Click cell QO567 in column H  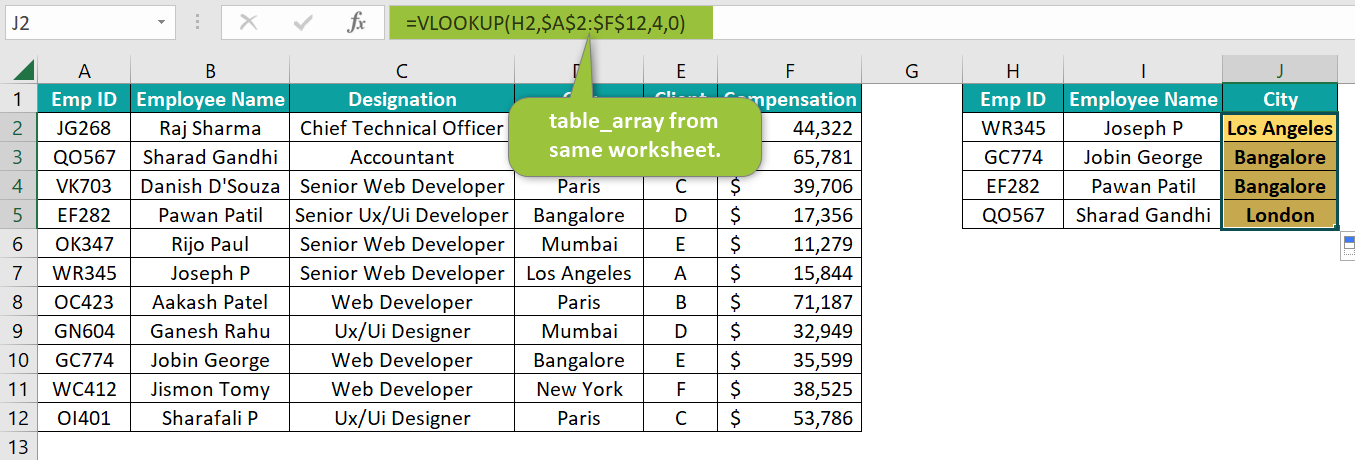click(x=1013, y=215)
